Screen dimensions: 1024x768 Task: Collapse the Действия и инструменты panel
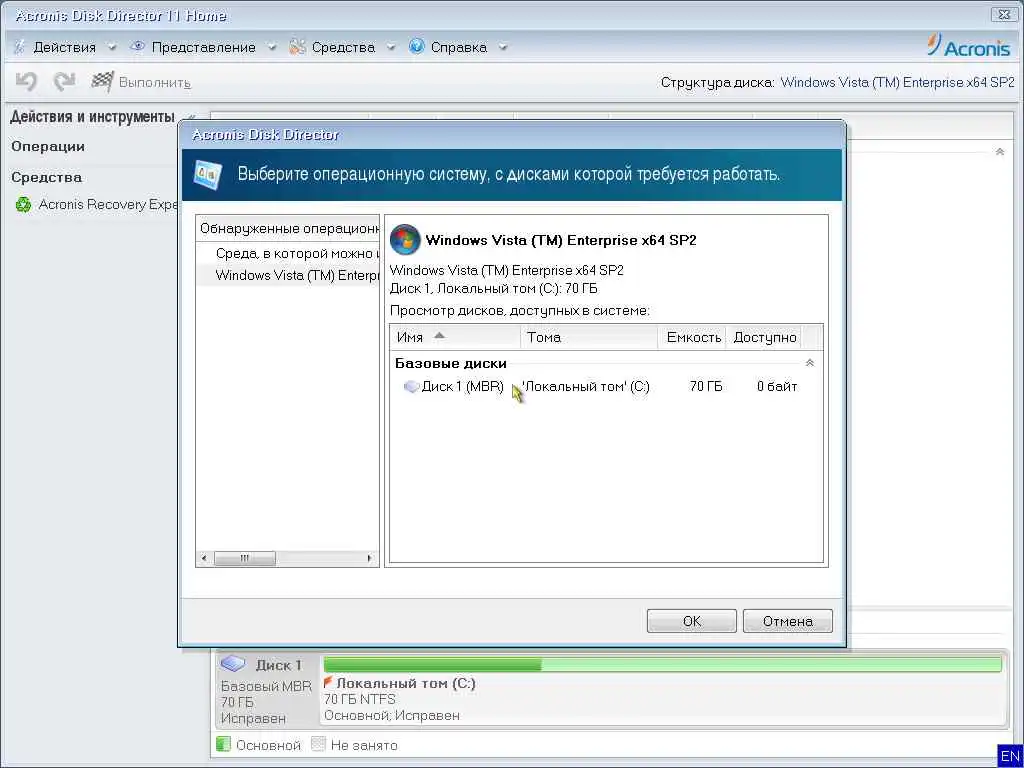point(191,118)
